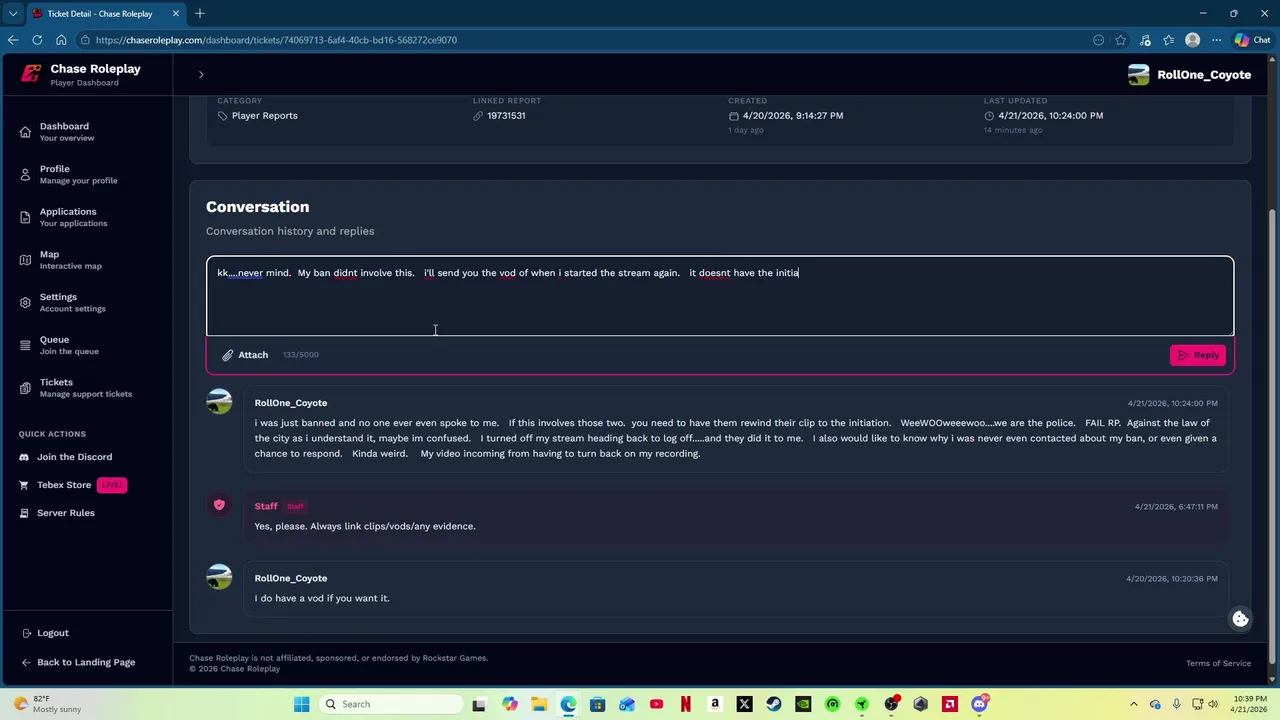1280x720 pixels.
Task: Show hidden system tray icons
Action: 1133,704
